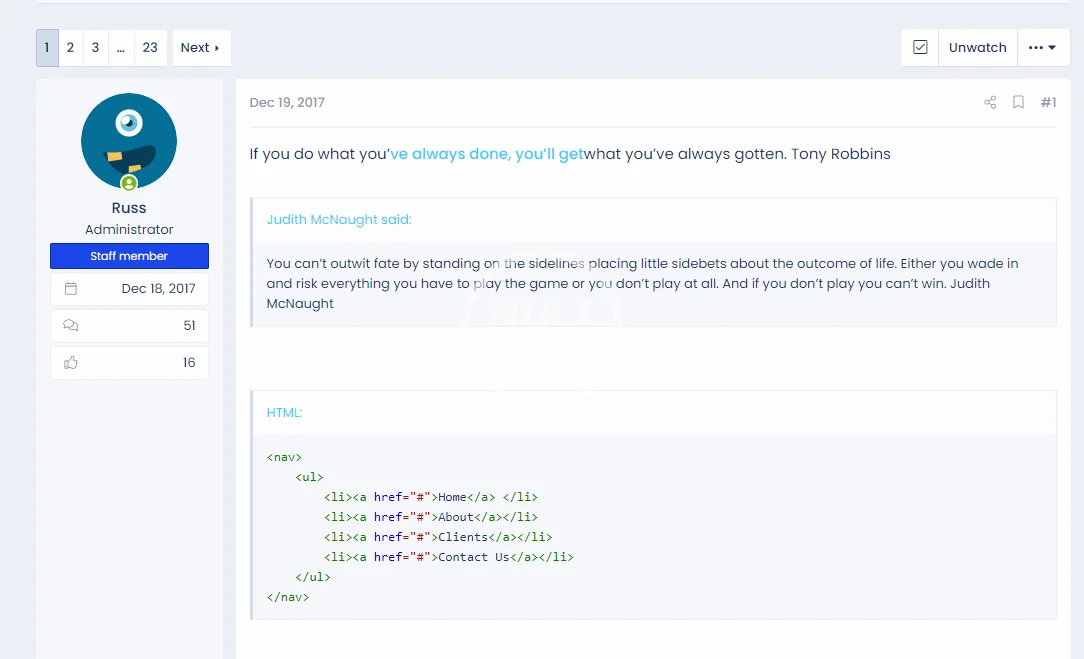1084x659 pixels.
Task: Bookmark this post using the bookmark icon
Action: pos(1018,102)
